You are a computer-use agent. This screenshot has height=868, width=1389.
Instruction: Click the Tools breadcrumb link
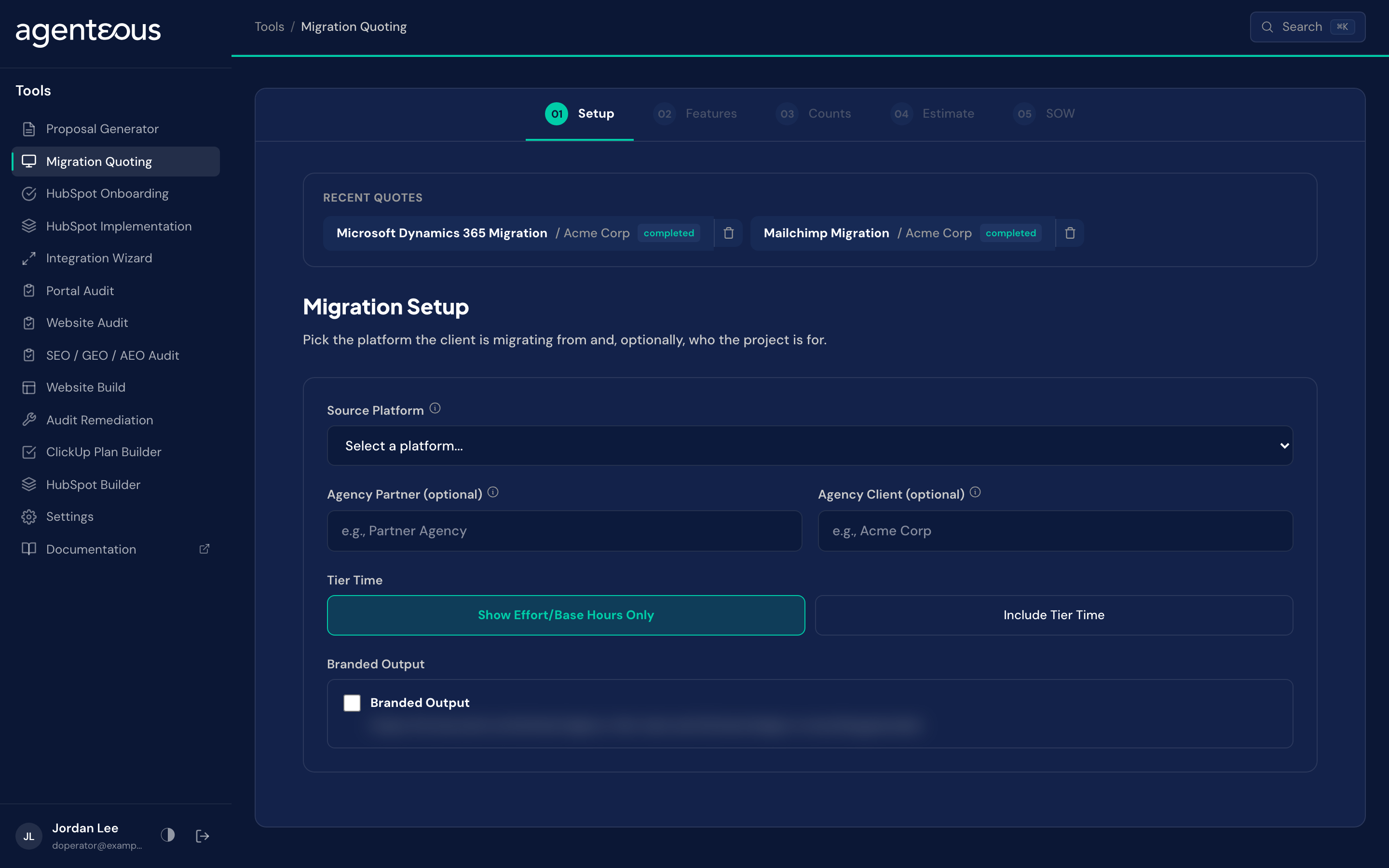(269, 27)
